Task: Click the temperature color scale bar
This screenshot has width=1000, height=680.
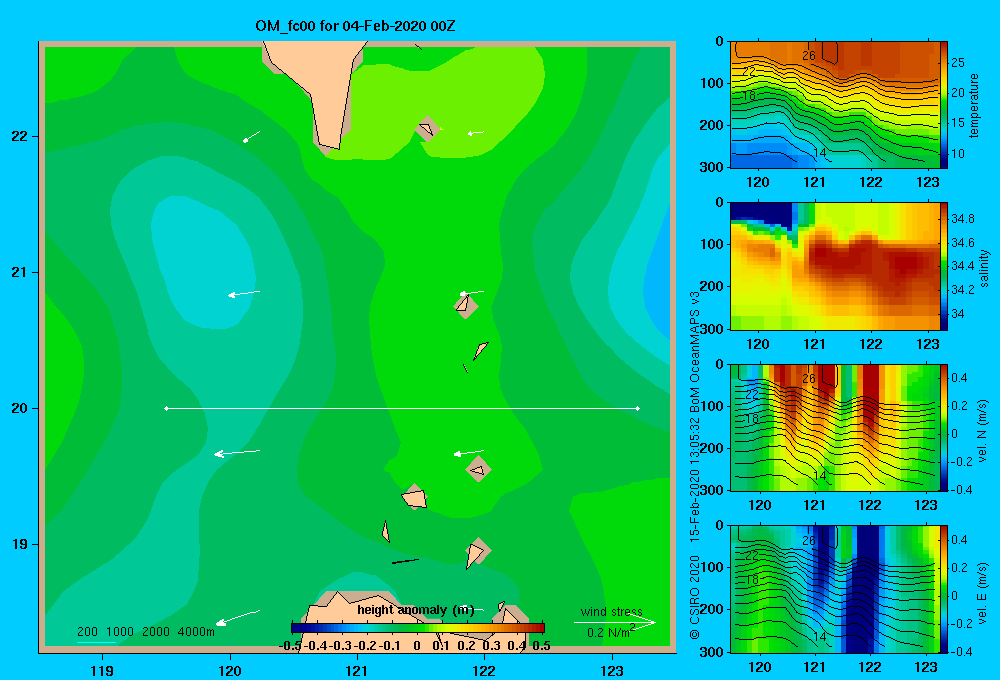Action: click(x=944, y=105)
